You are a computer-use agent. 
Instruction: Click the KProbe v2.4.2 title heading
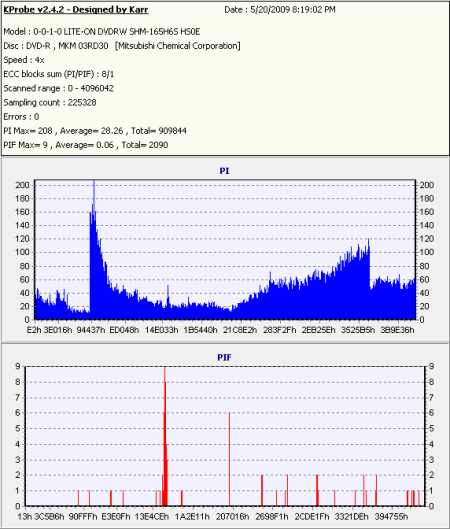(x=76, y=9)
